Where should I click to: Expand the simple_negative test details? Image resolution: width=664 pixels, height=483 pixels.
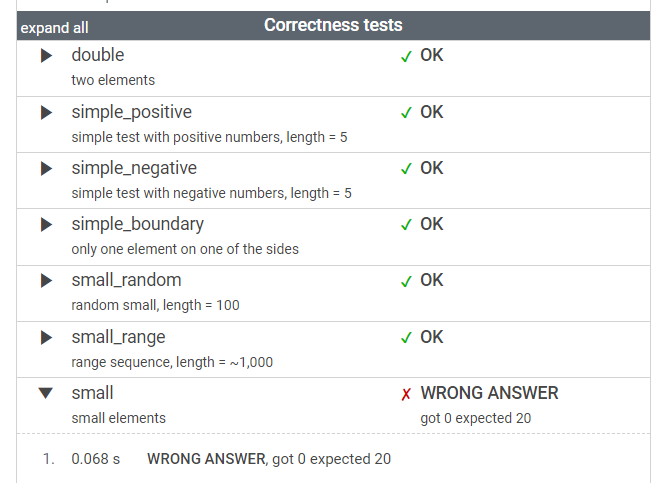46,168
